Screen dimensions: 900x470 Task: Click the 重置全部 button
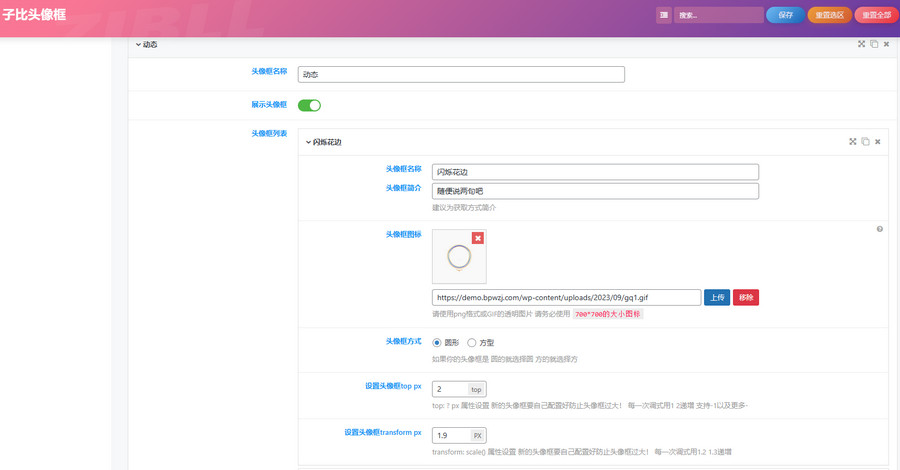click(876, 15)
